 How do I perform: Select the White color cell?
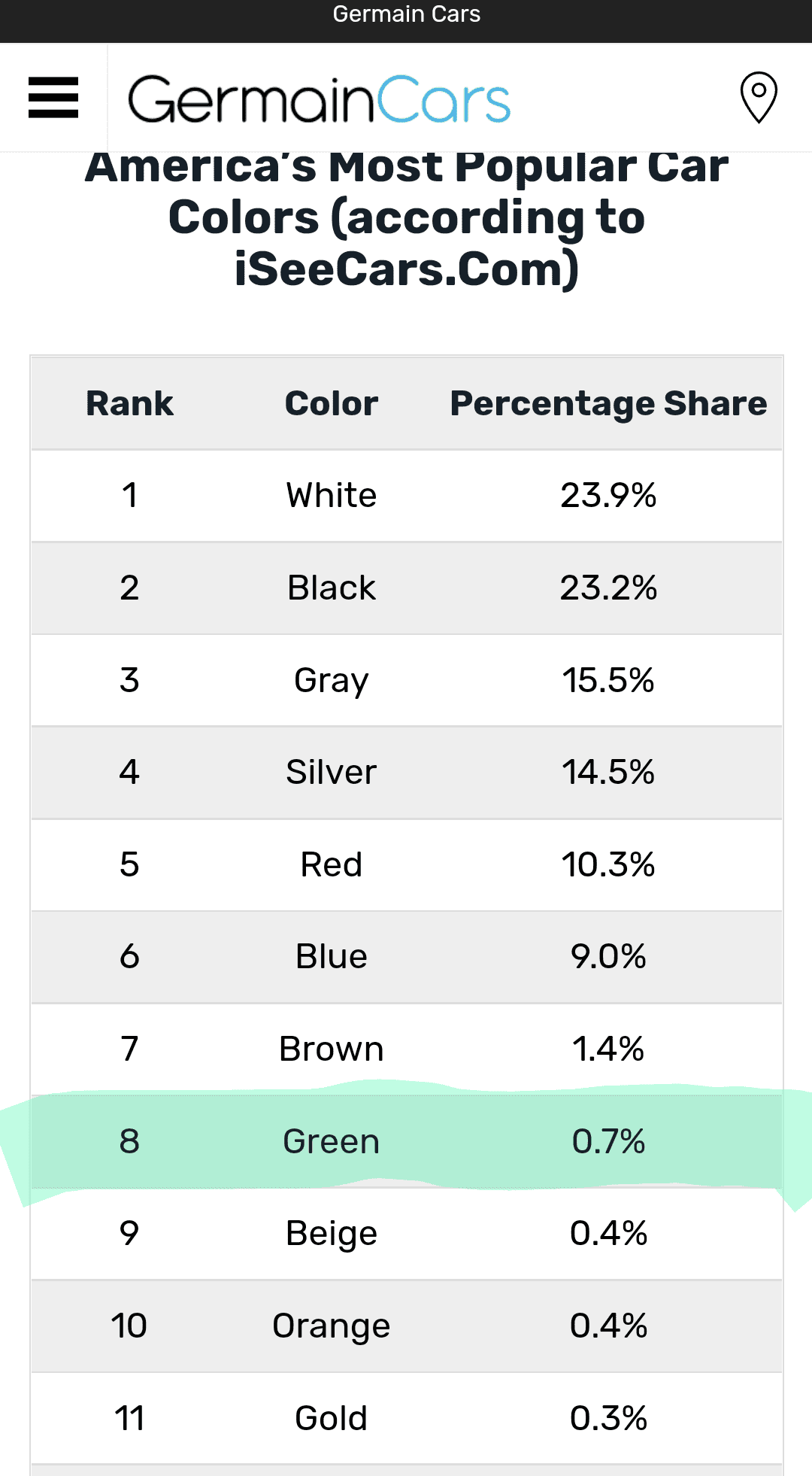pyautogui.click(x=332, y=496)
